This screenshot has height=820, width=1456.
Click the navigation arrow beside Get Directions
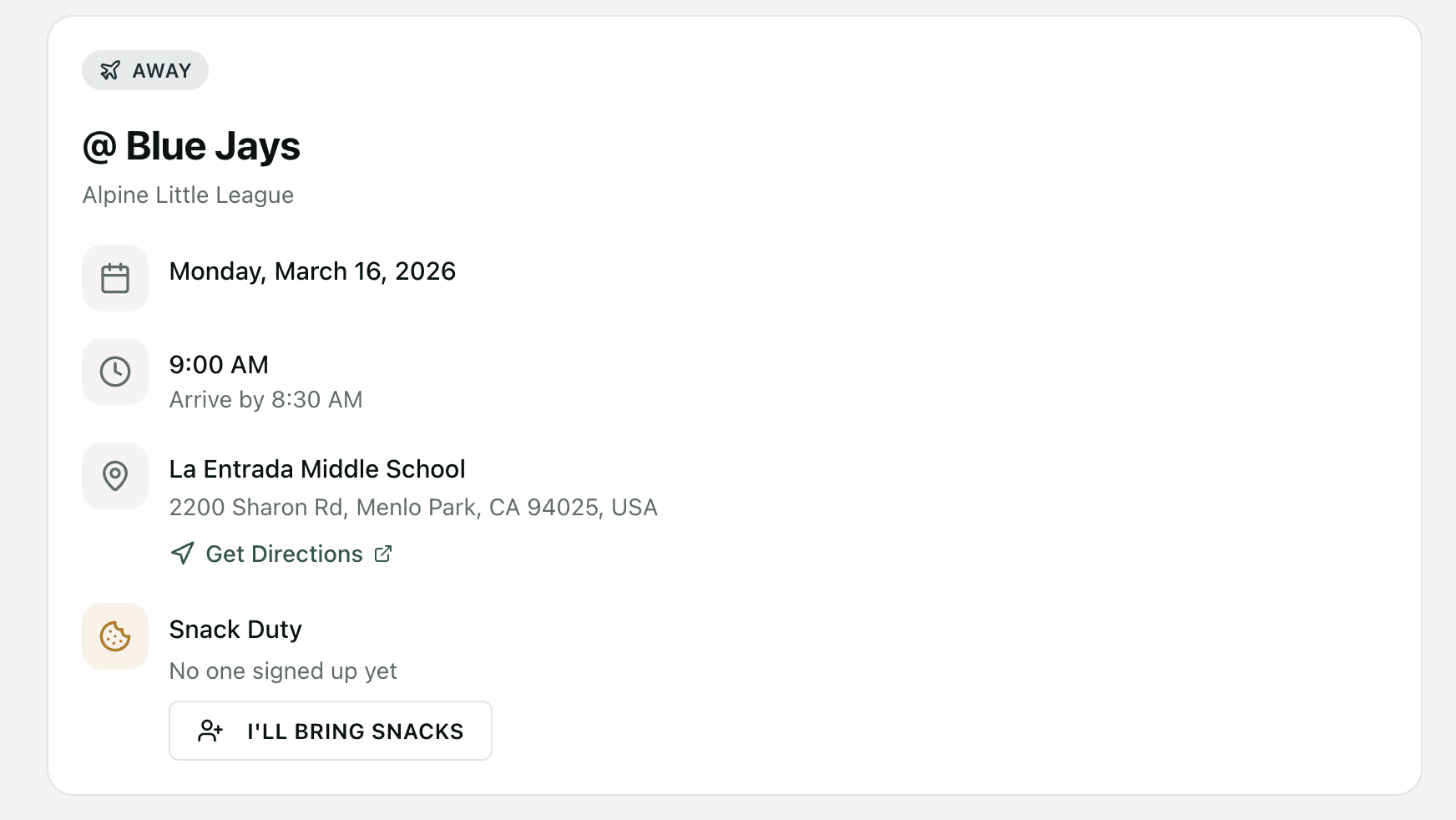(180, 554)
